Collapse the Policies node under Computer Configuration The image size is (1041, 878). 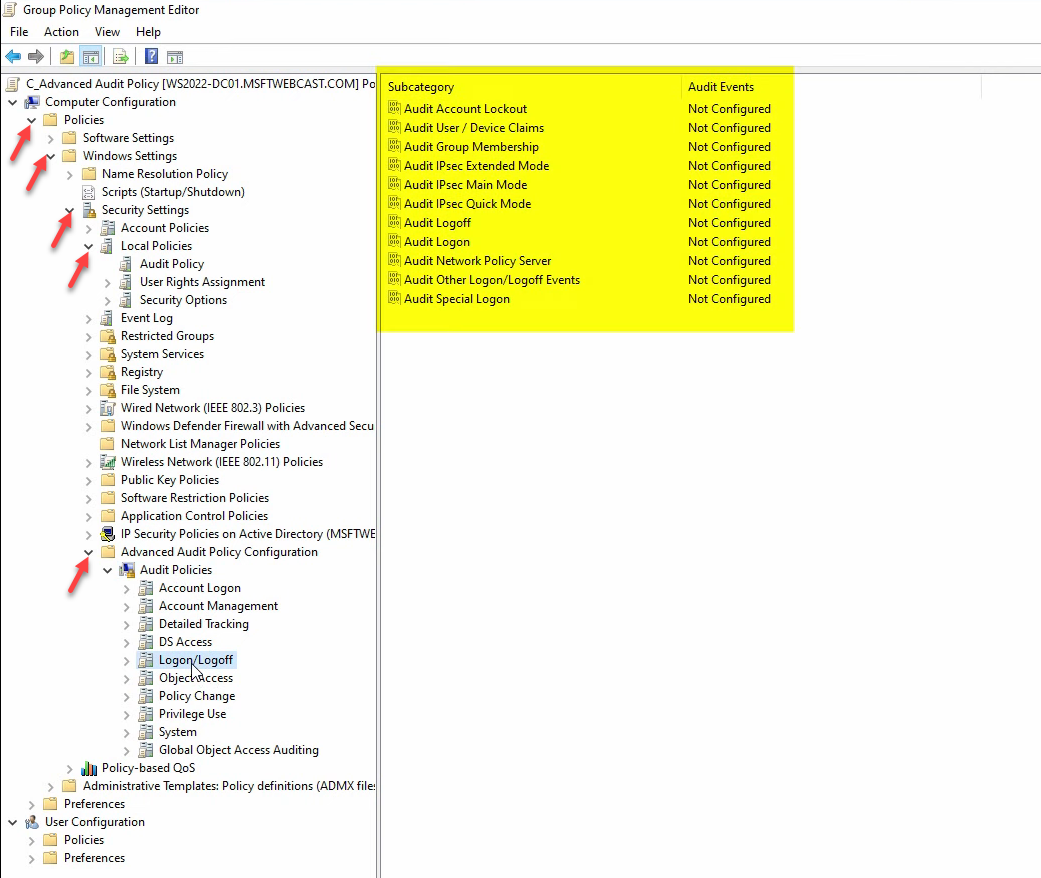click(31, 120)
